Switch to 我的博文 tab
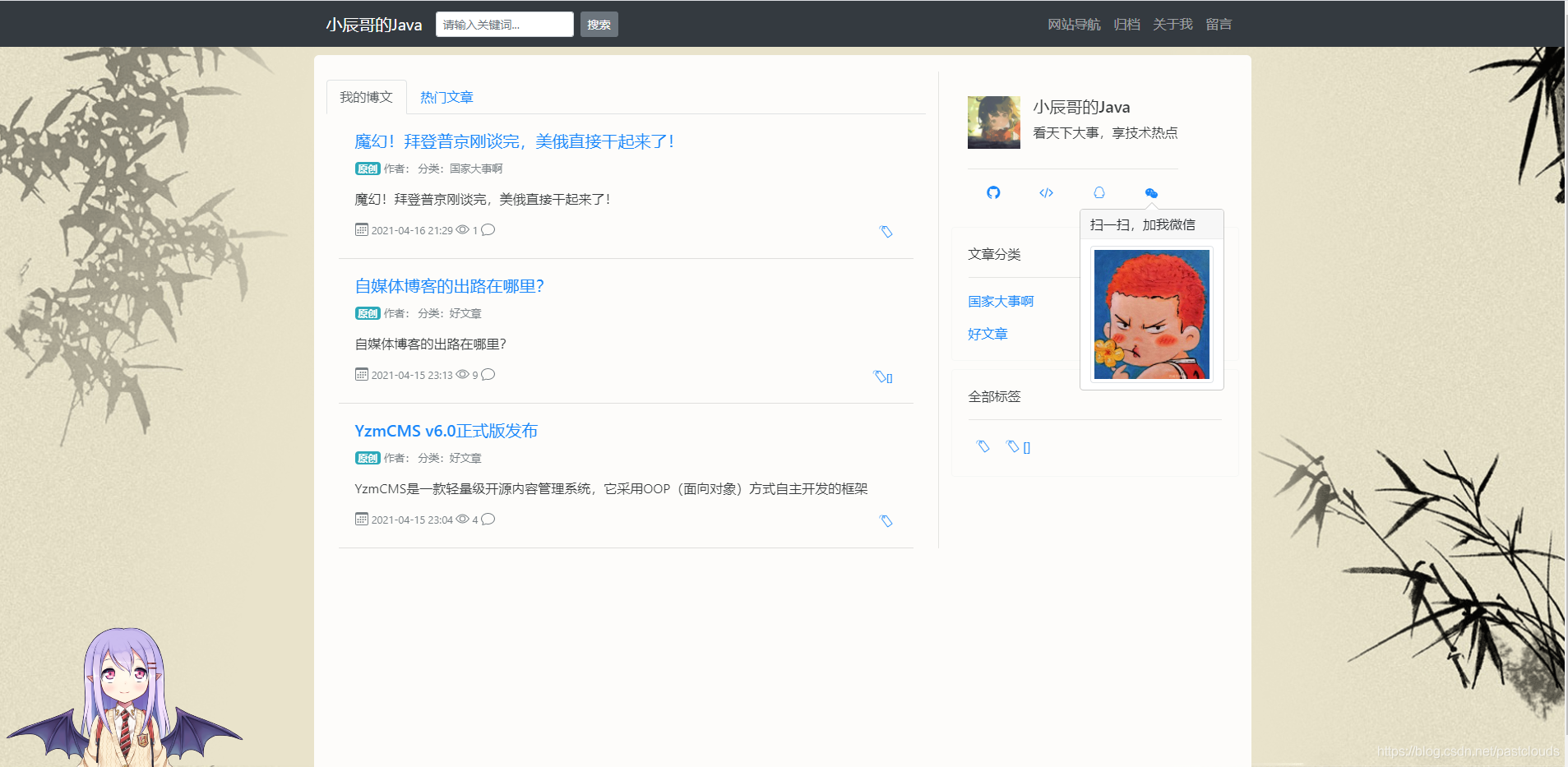The image size is (1568, 767). coord(367,97)
